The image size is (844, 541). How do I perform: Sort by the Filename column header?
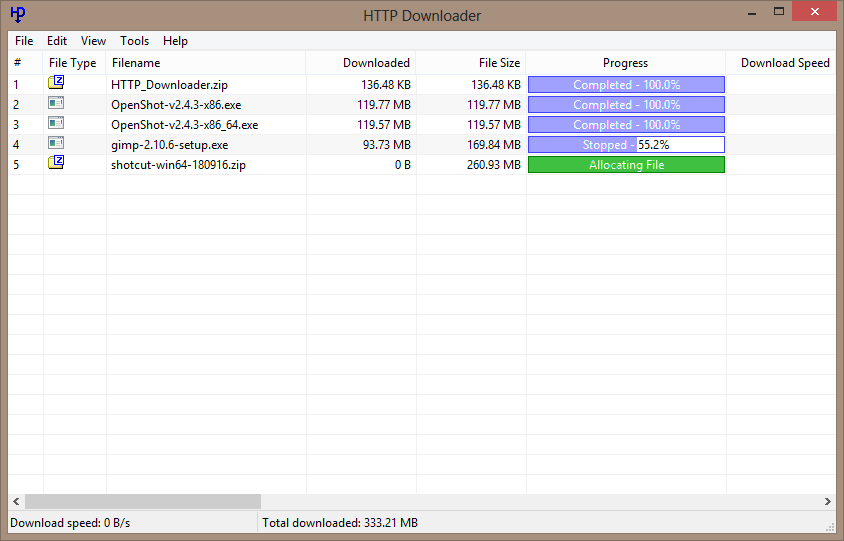coord(206,63)
